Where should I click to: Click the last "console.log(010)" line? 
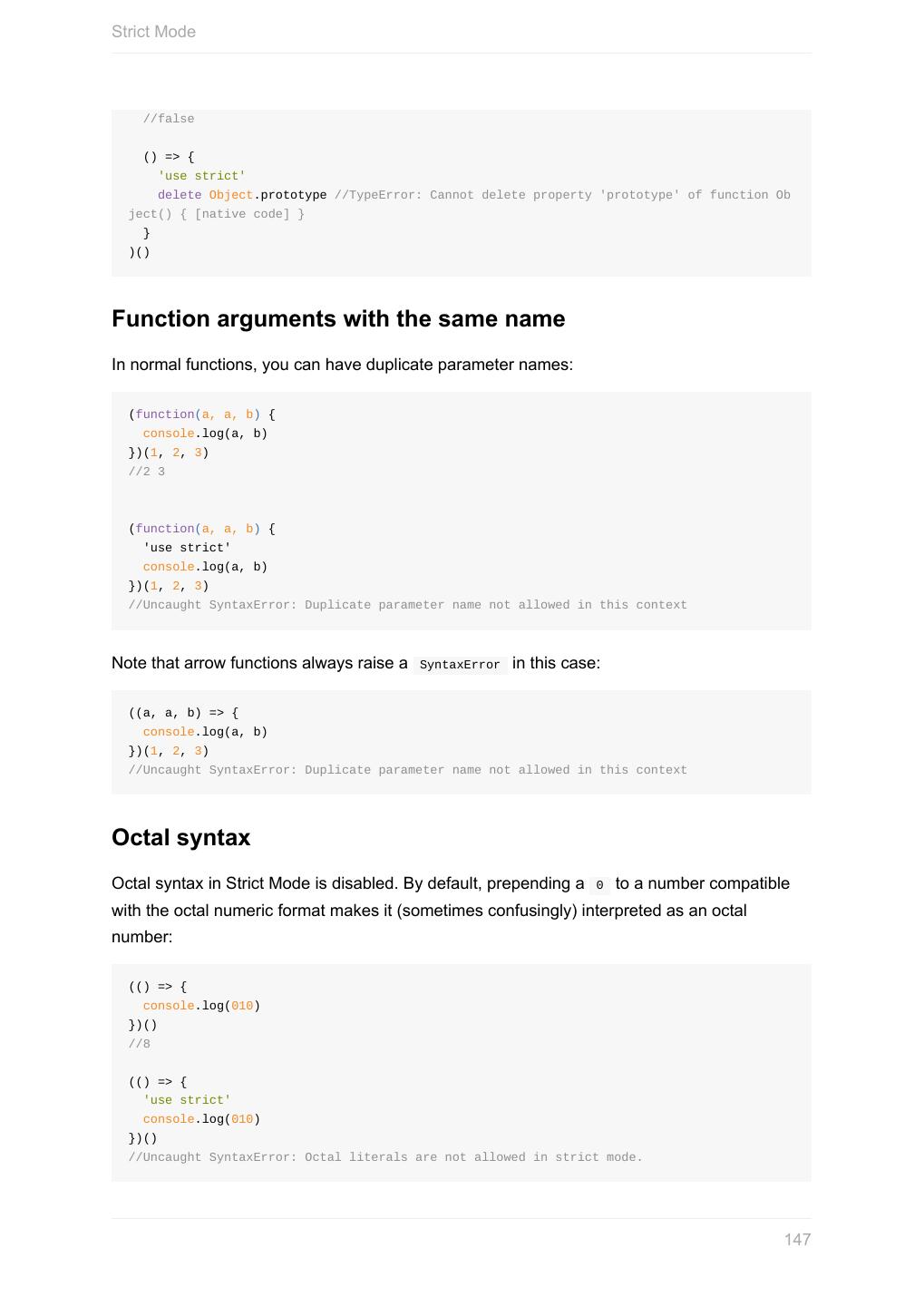click(201, 1119)
